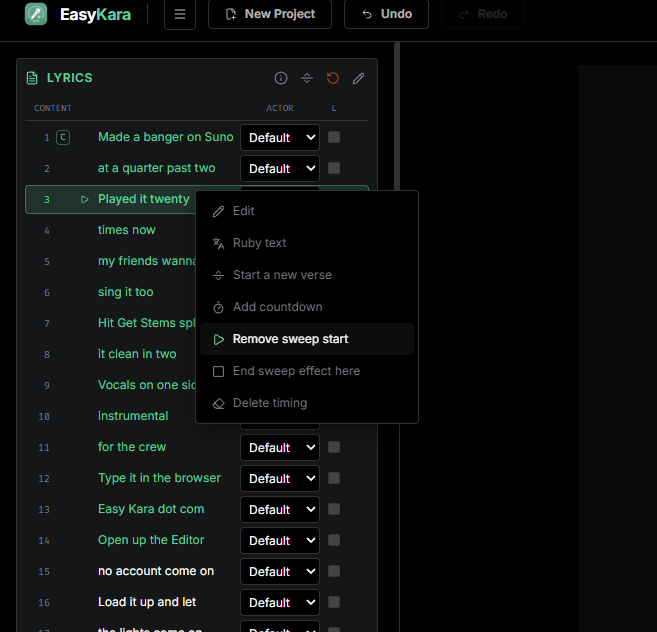Open actor dropdown for Type it in the browser
The height and width of the screenshot is (632, 657).
pyautogui.click(x=280, y=479)
